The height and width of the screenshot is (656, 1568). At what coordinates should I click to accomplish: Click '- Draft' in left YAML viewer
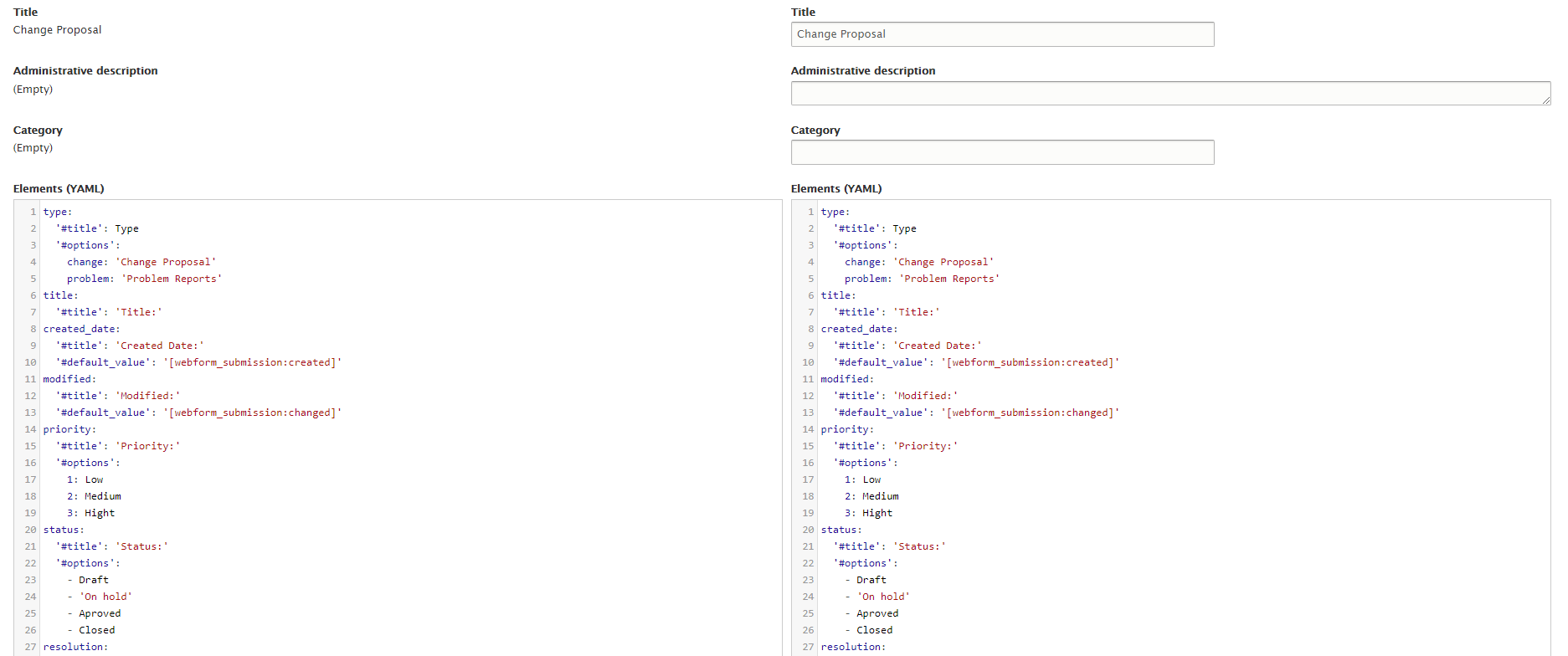88,580
